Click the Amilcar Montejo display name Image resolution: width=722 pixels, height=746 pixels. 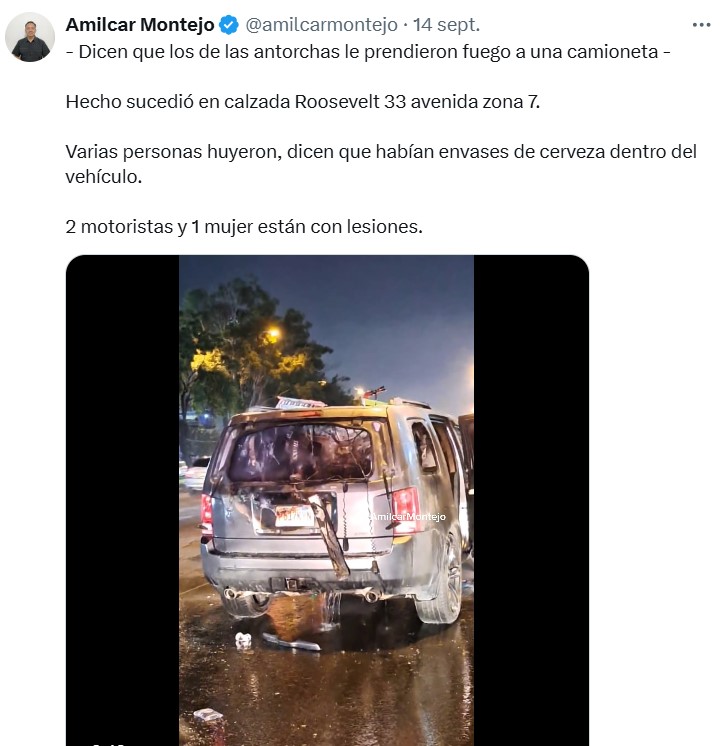point(140,25)
